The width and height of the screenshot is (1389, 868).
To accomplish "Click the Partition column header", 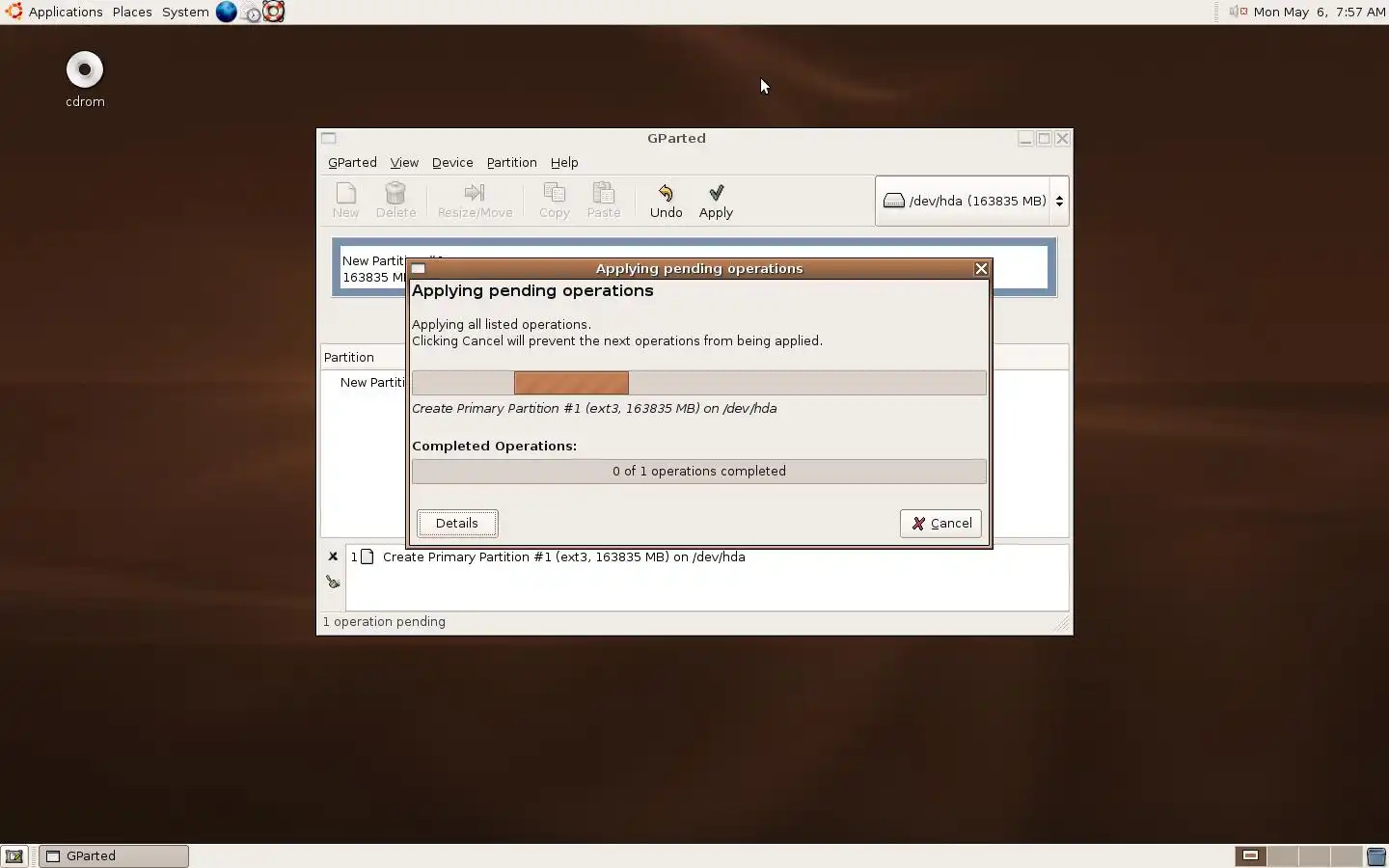I will tap(364, 357).
